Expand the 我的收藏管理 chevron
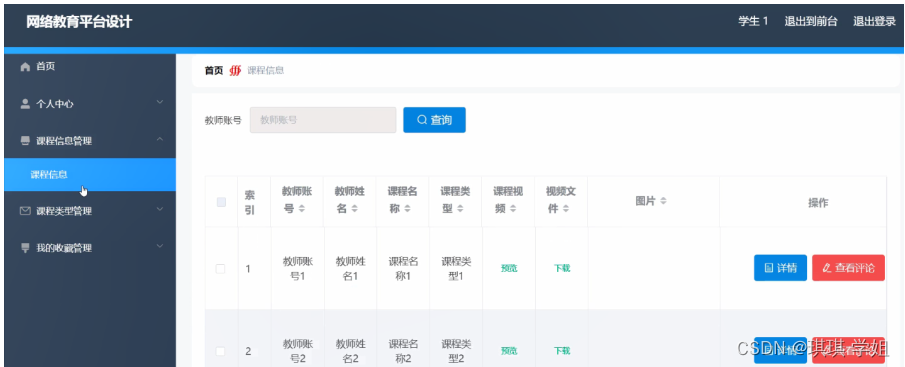The image size is (905, 367). (160, 246)
